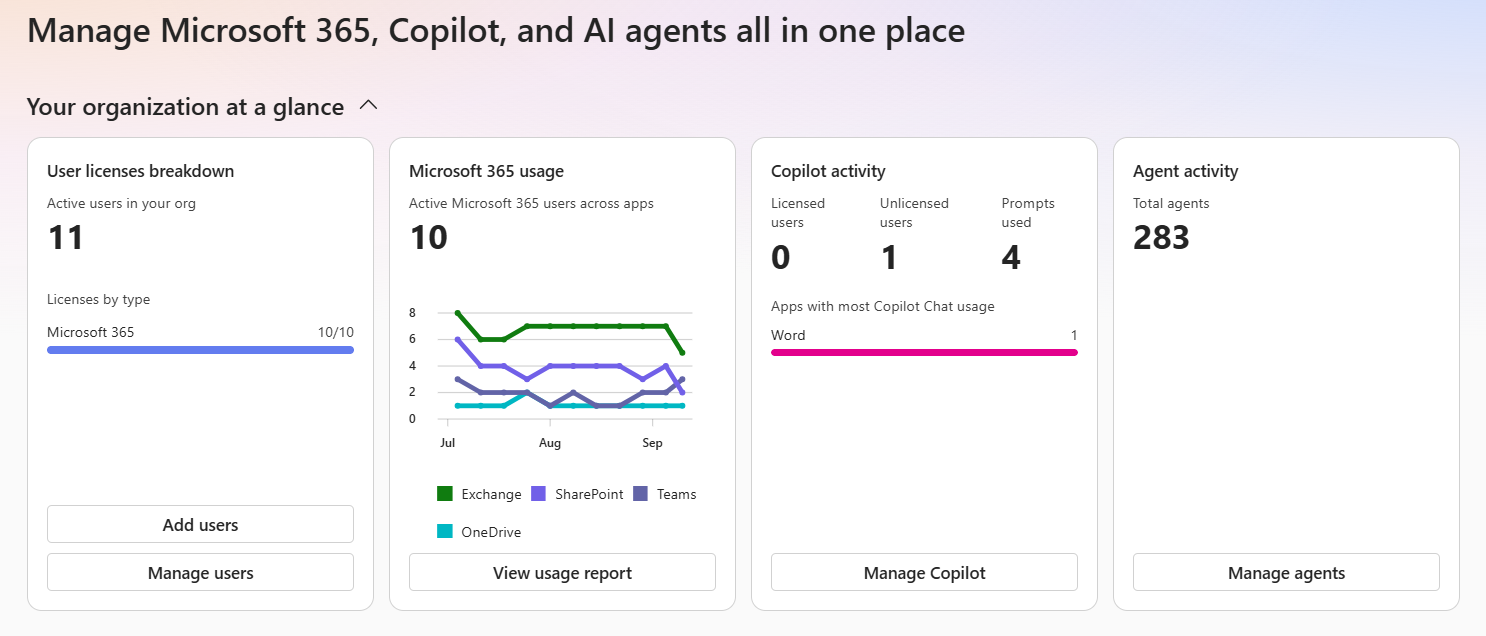Click the "Sep" axis label on chart
This screenshot has height=636, width=1486.
click(x=652, y=443)
